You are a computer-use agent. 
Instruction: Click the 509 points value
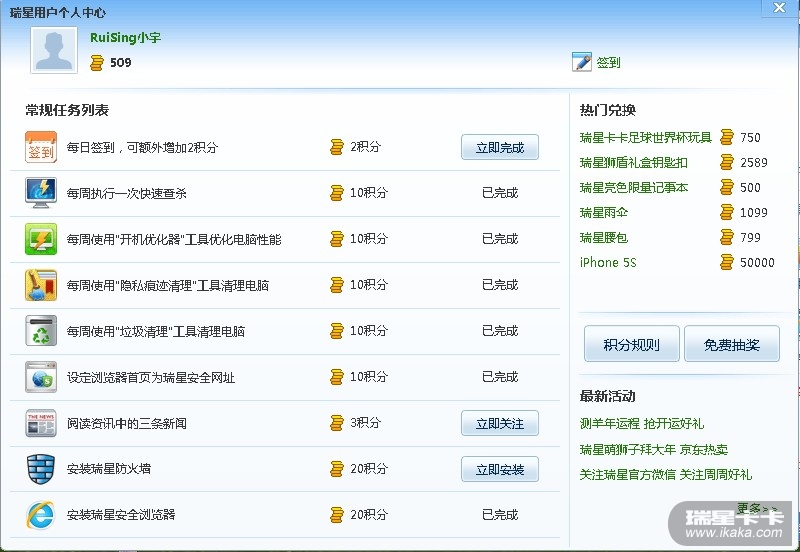tap(120, 63)
